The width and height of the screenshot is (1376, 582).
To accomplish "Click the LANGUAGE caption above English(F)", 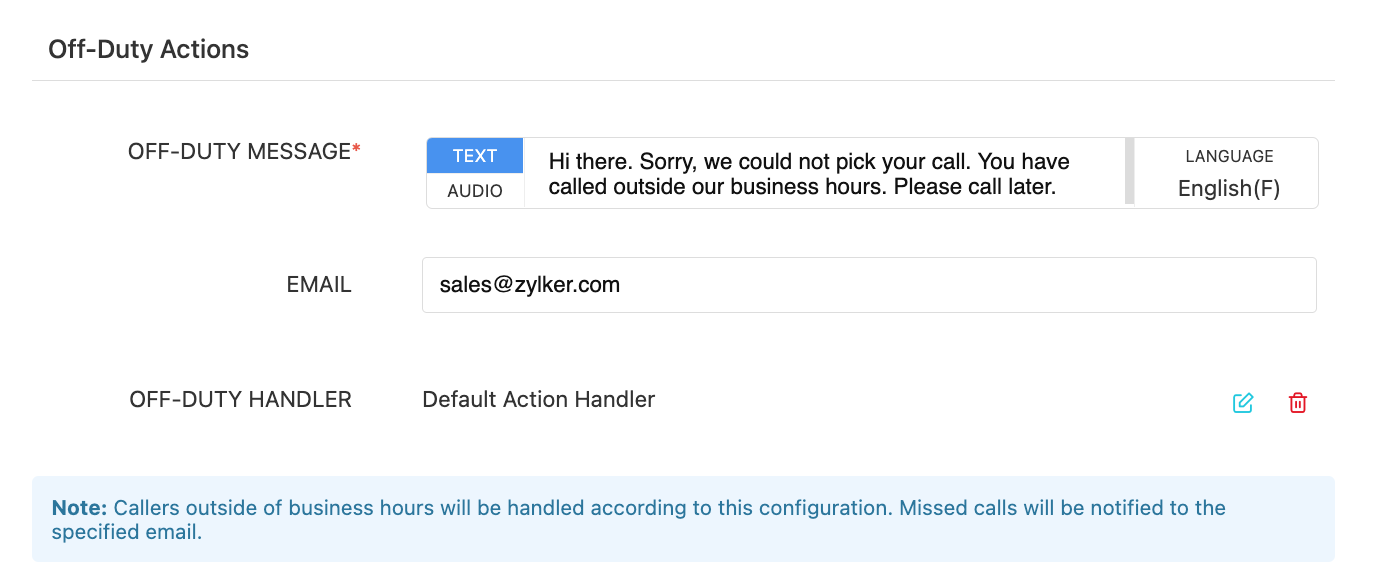I will coord(1229,156).
